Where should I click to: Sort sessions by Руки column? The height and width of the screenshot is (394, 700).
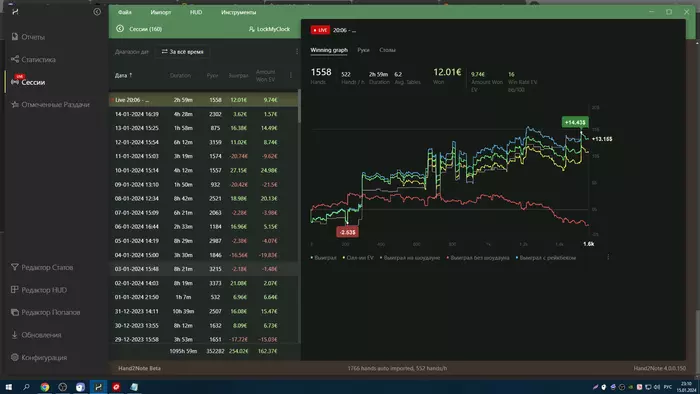click(x=212, y=75)
